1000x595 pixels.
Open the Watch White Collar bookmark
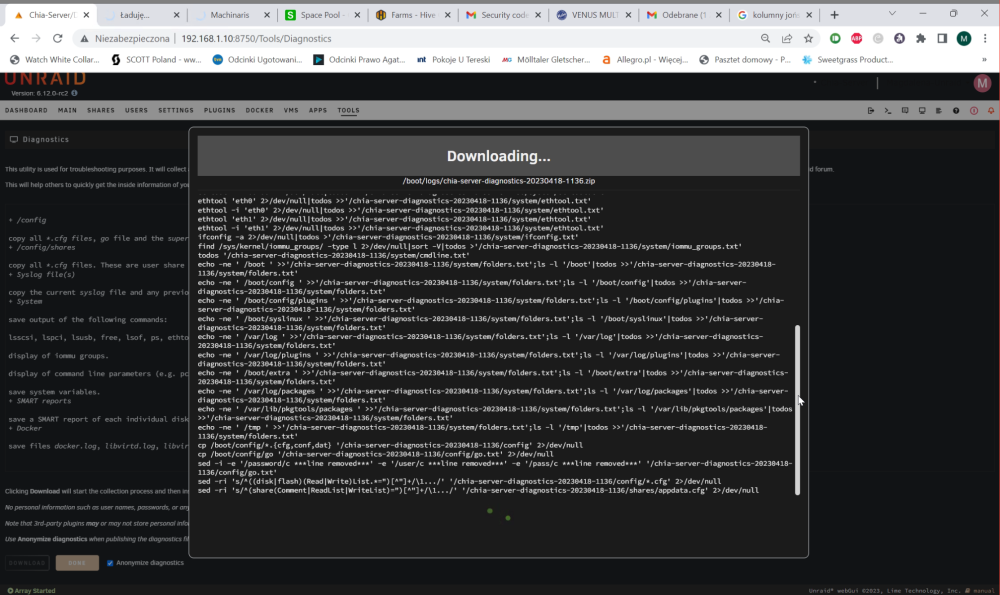coord(55,59)
